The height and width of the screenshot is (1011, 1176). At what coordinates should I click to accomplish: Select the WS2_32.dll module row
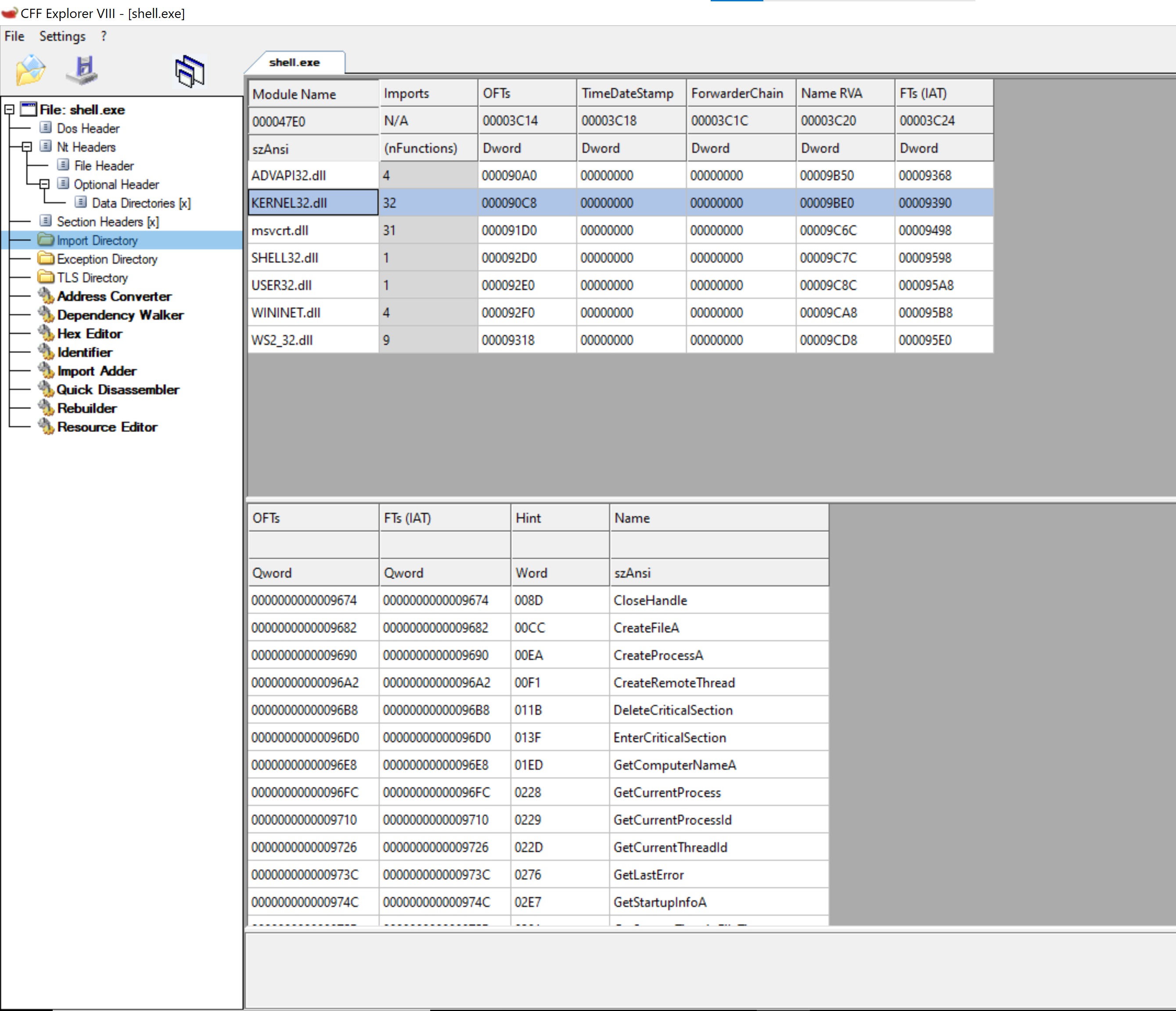[x=620, y=340]
